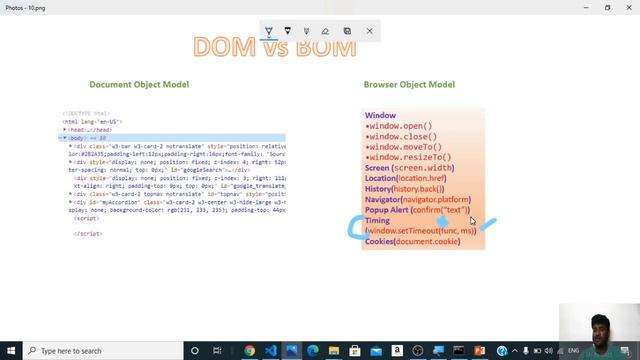Open the volume control
The width and height of the screenshot is (640, 360).
click(x=549, y=351)
